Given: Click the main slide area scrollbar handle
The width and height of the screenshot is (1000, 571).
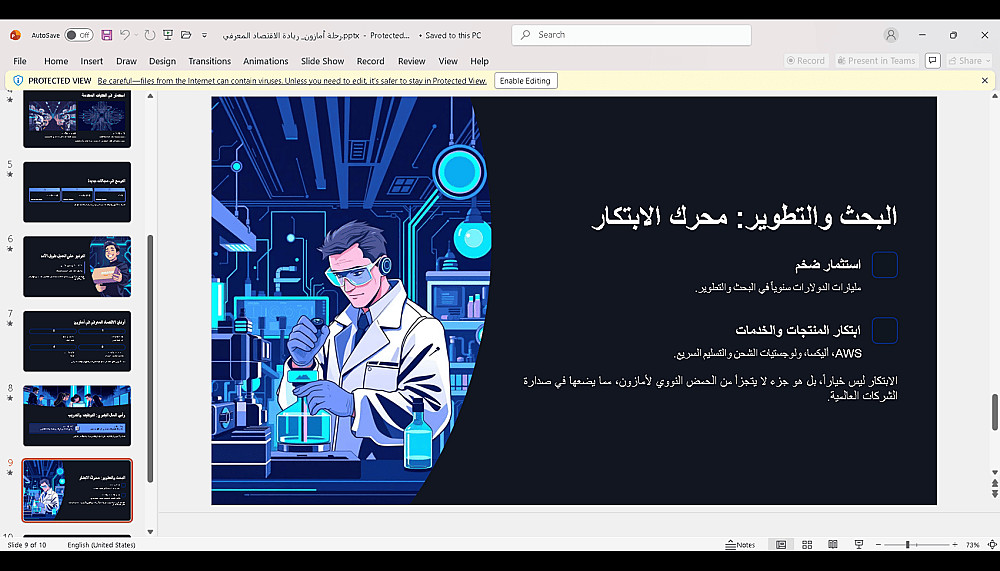Looking at the screenshot, I should tap(994, 412).
